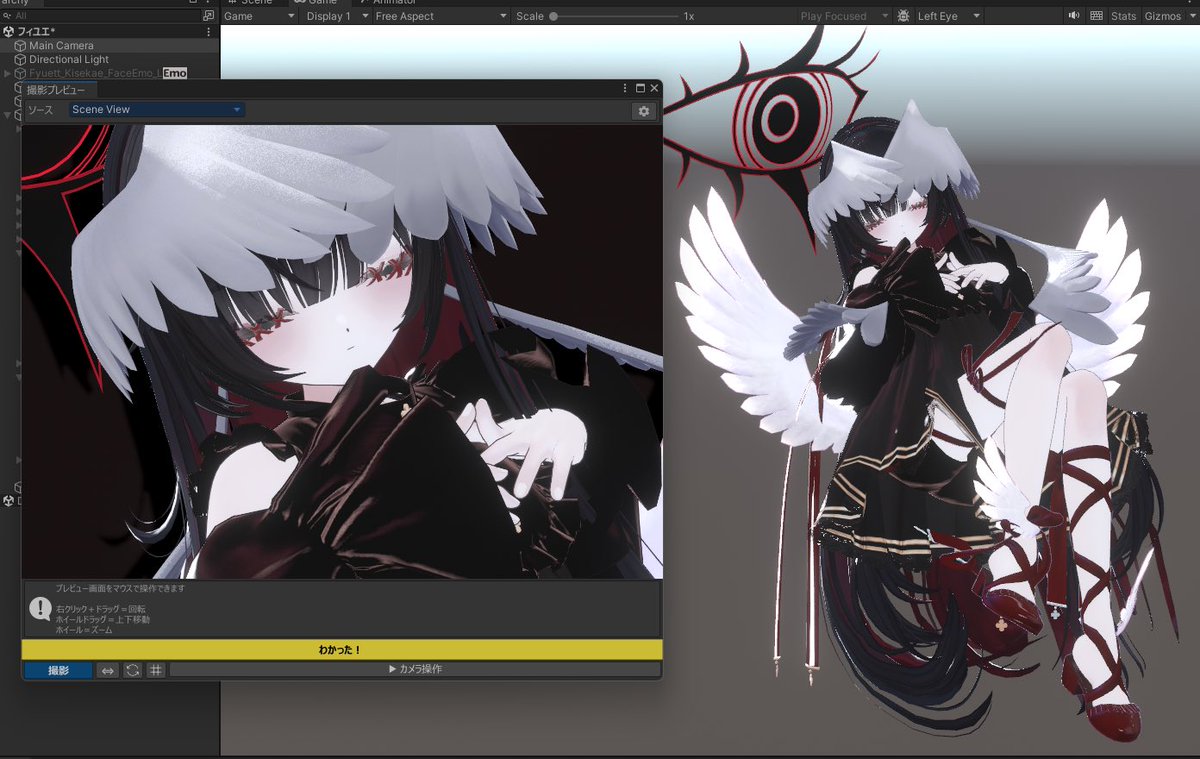The image size is (1200, 759).
Task: Expand the カメラ操作 foldout
Action: (x=415, y=670)
